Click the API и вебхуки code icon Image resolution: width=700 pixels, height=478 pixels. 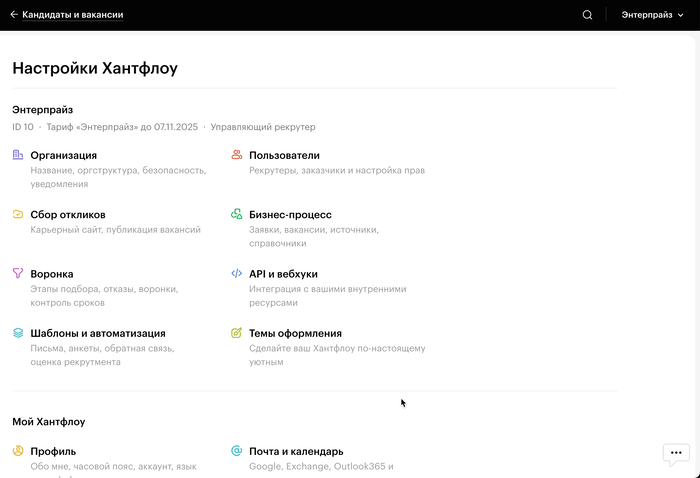pos(237,273)
